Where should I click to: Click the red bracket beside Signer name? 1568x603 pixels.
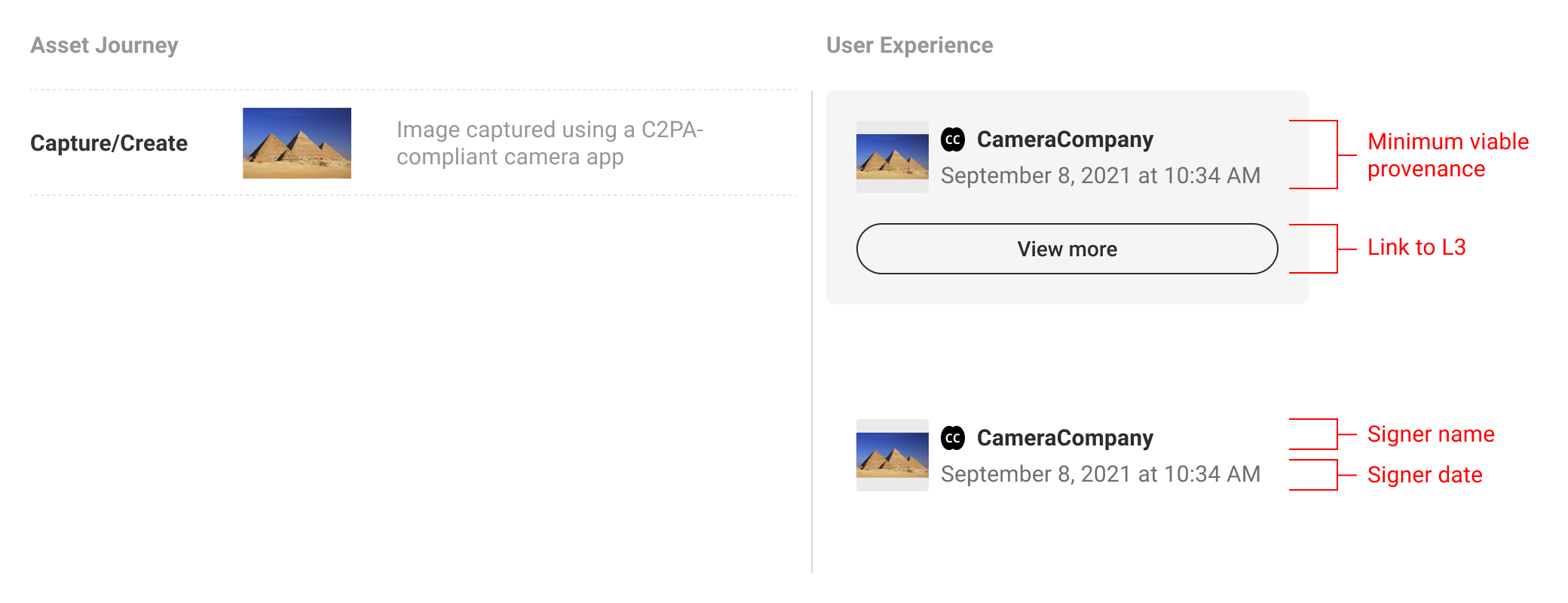(x=1322, y=434)
